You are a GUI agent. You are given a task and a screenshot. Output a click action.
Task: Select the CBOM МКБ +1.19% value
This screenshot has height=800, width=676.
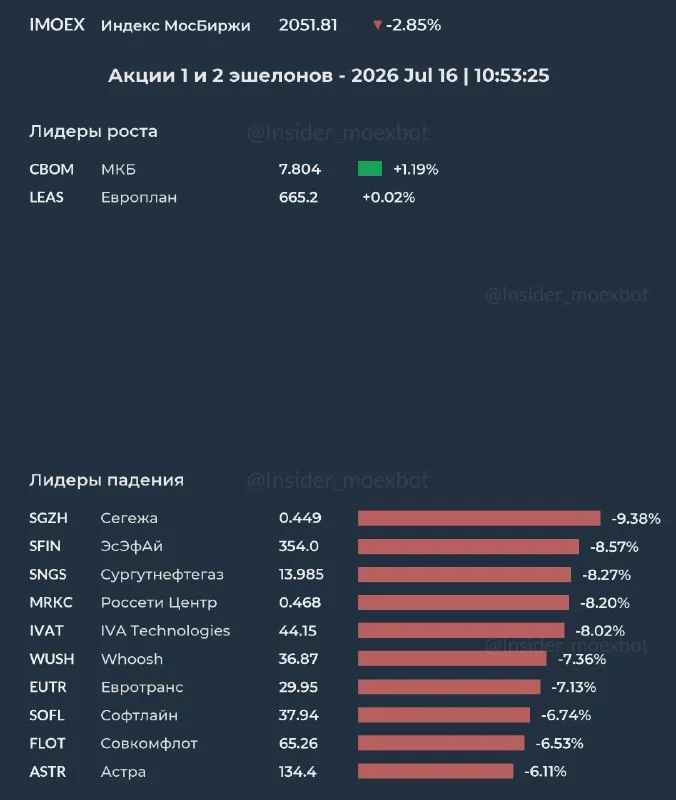tap(416, 169)
